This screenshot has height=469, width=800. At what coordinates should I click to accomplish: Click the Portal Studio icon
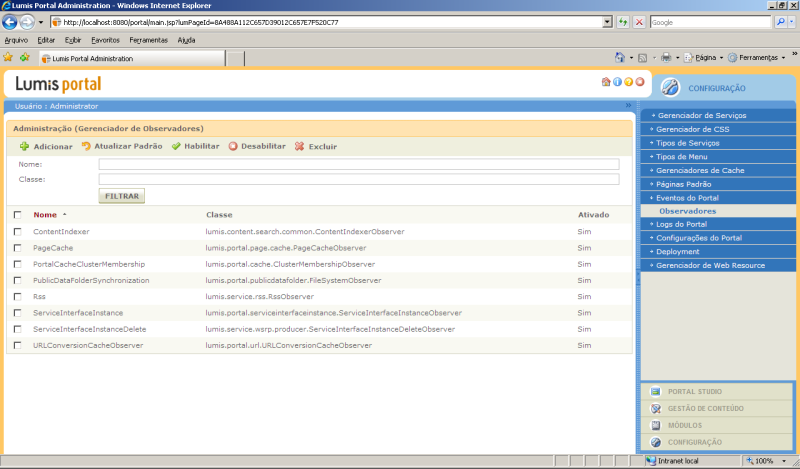656,391
